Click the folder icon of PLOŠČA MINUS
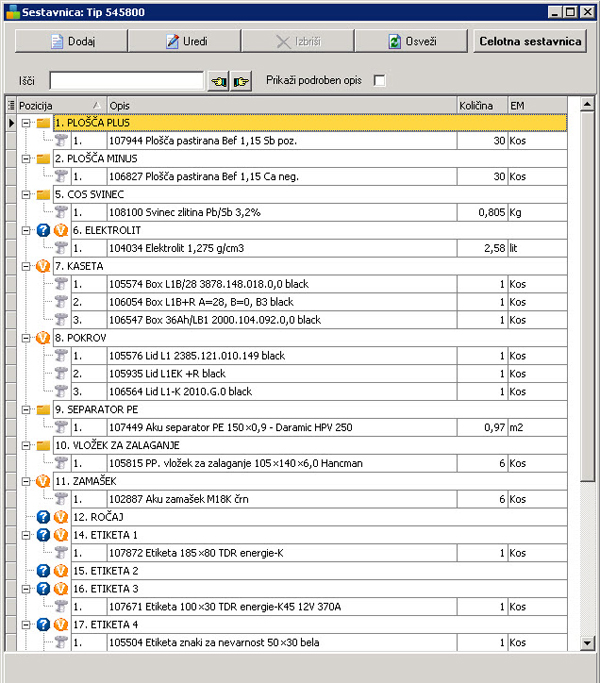600x683 pixels. [x=43, y=159]
